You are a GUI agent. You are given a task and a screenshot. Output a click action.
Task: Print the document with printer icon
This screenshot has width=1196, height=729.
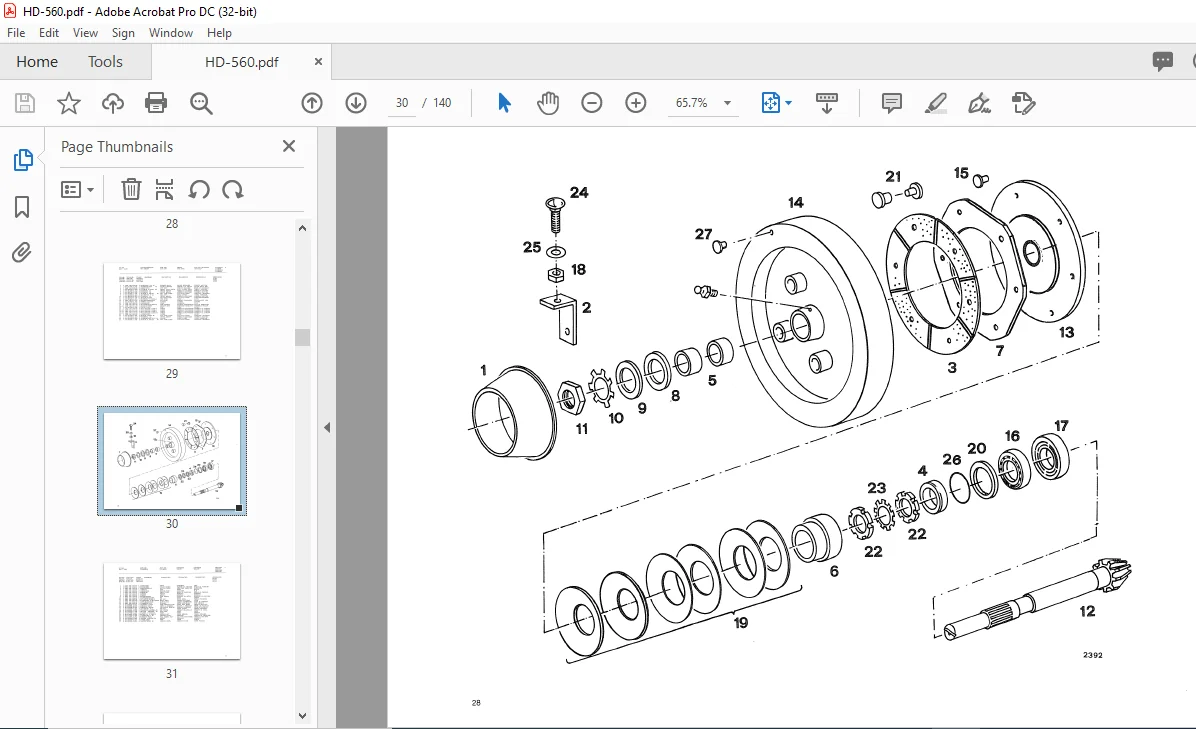tap(156, 103)
